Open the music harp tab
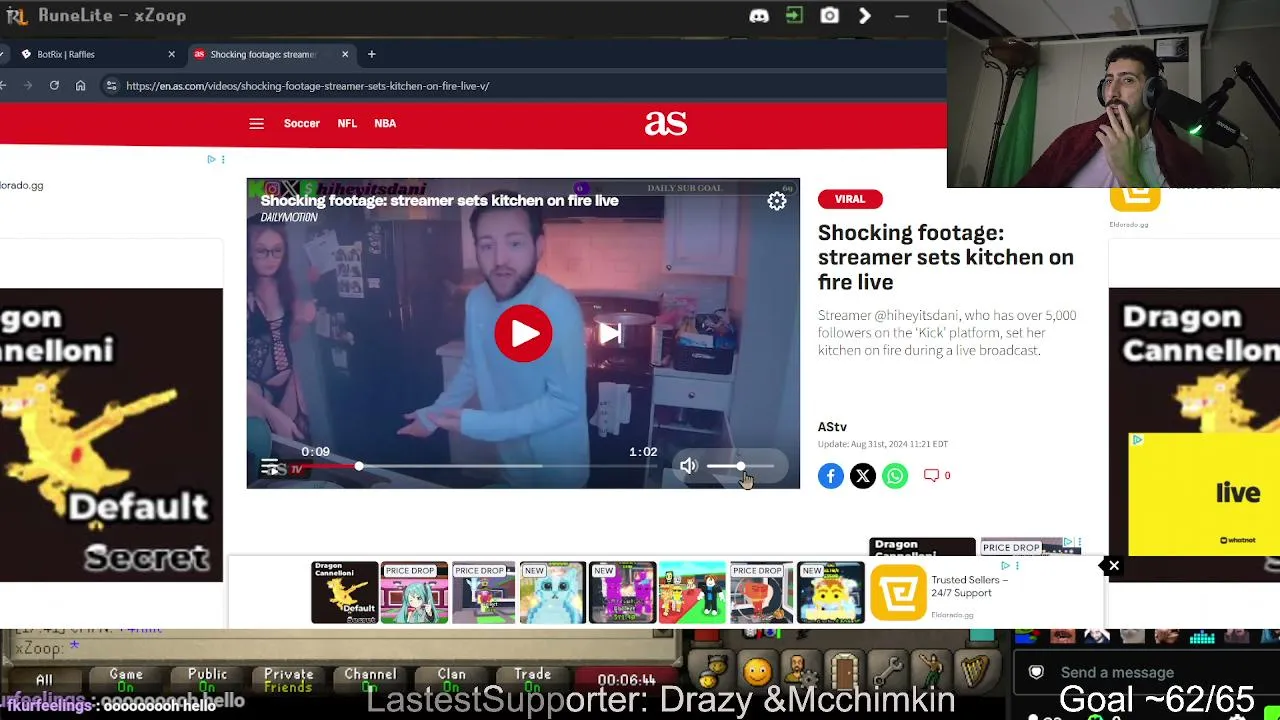The height and width of the screenshot is (720, 1280). [x=975, y=672]
